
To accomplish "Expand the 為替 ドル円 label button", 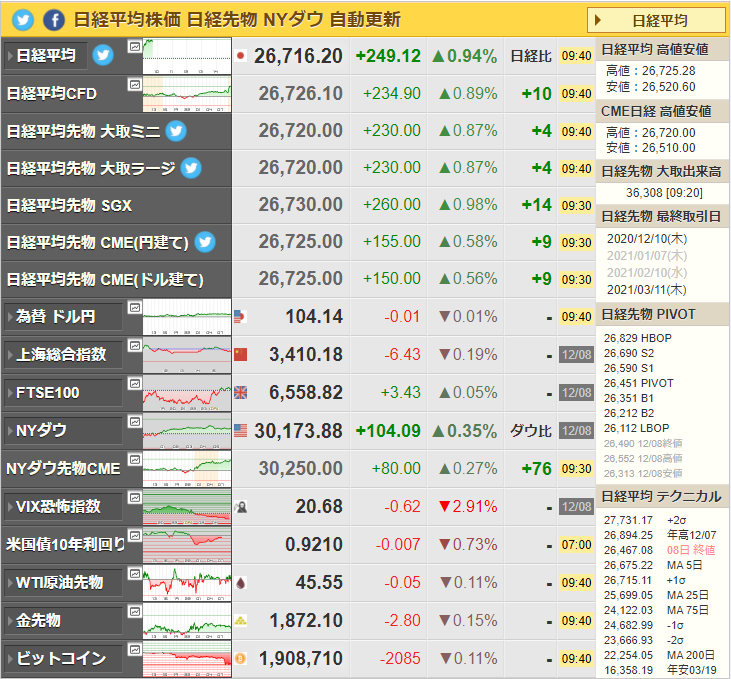I will 63,317.
